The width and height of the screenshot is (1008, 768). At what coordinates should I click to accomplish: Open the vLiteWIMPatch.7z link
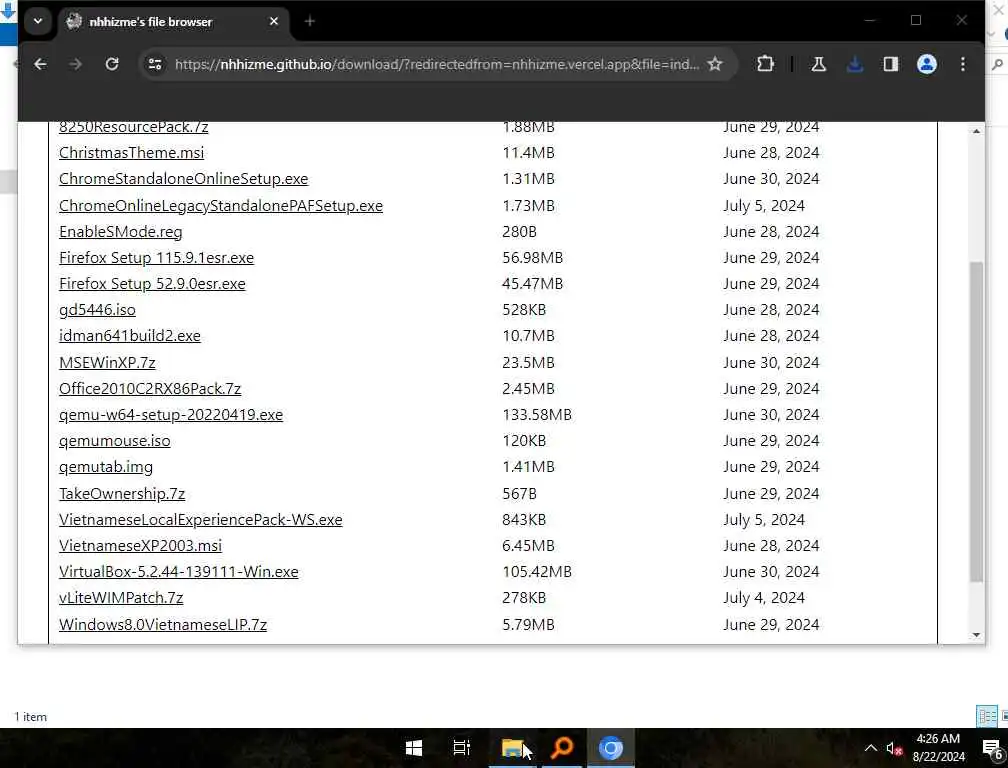click(x=121, y=598)
